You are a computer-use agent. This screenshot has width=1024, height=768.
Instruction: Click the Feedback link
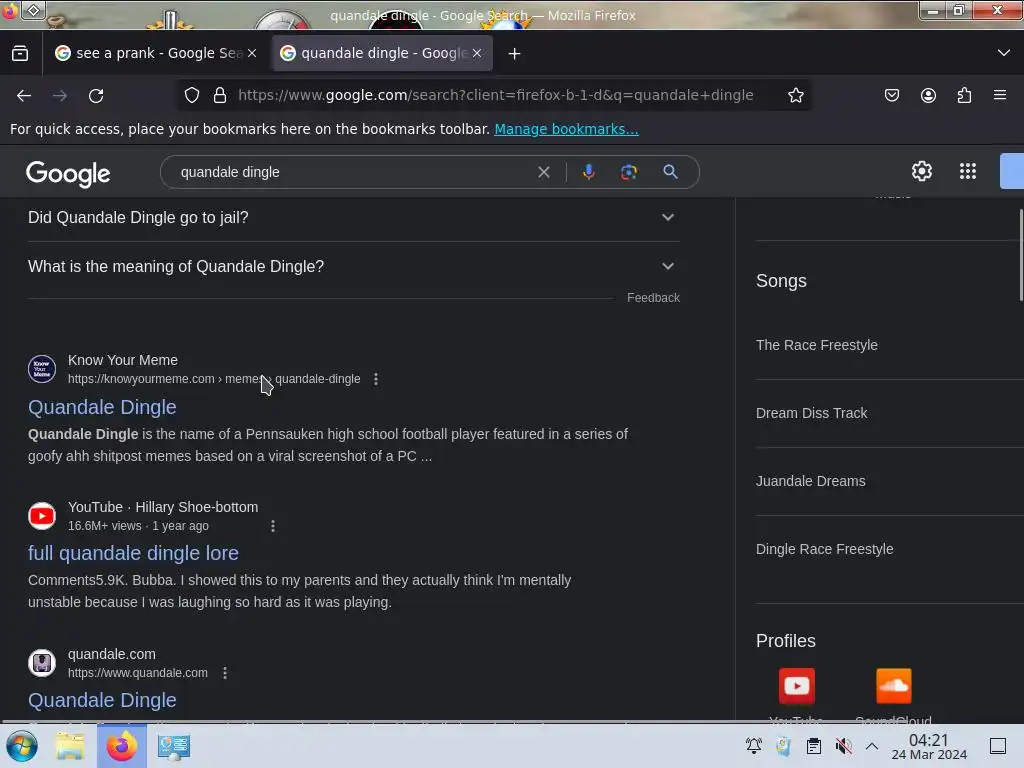point(653,298)
